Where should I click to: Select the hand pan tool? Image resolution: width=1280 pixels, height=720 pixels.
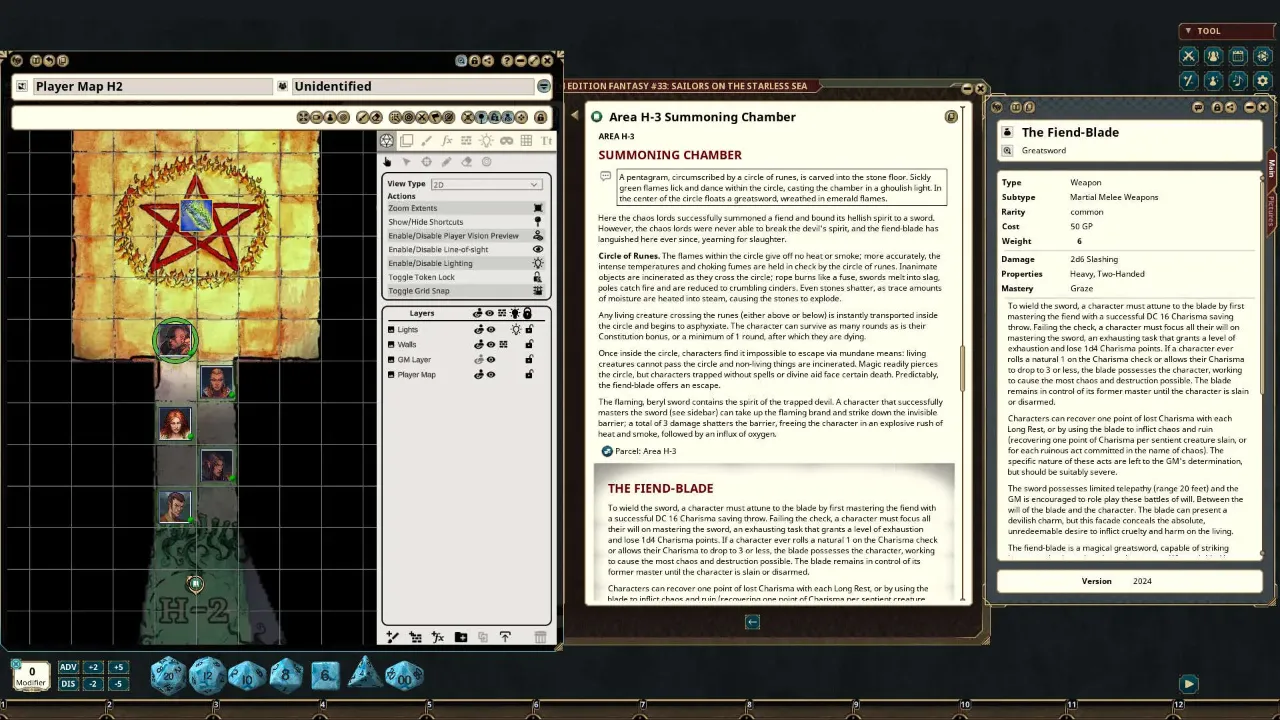[x=387, y=162]
